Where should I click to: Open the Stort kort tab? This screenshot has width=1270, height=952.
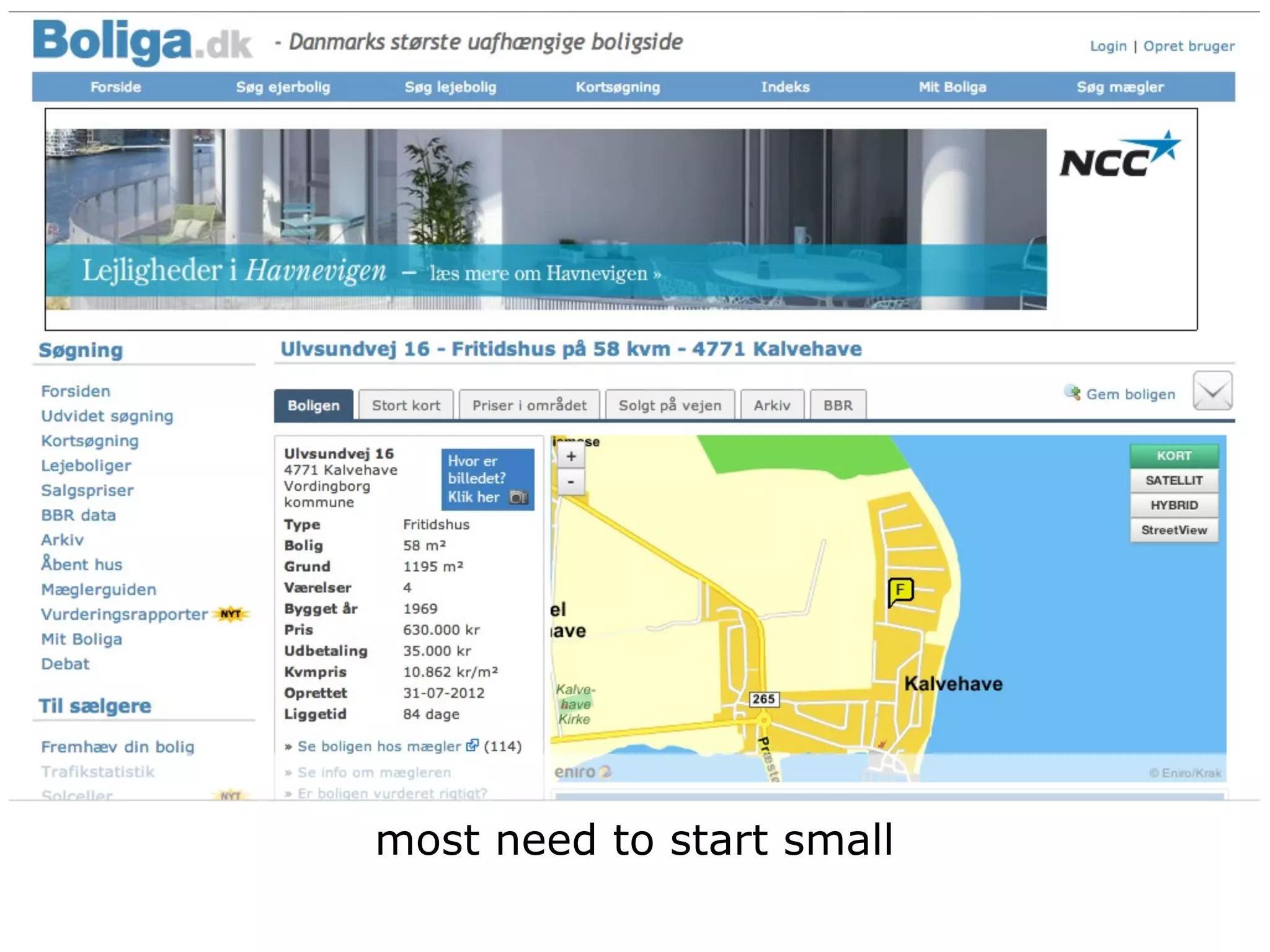pos(406,405)
